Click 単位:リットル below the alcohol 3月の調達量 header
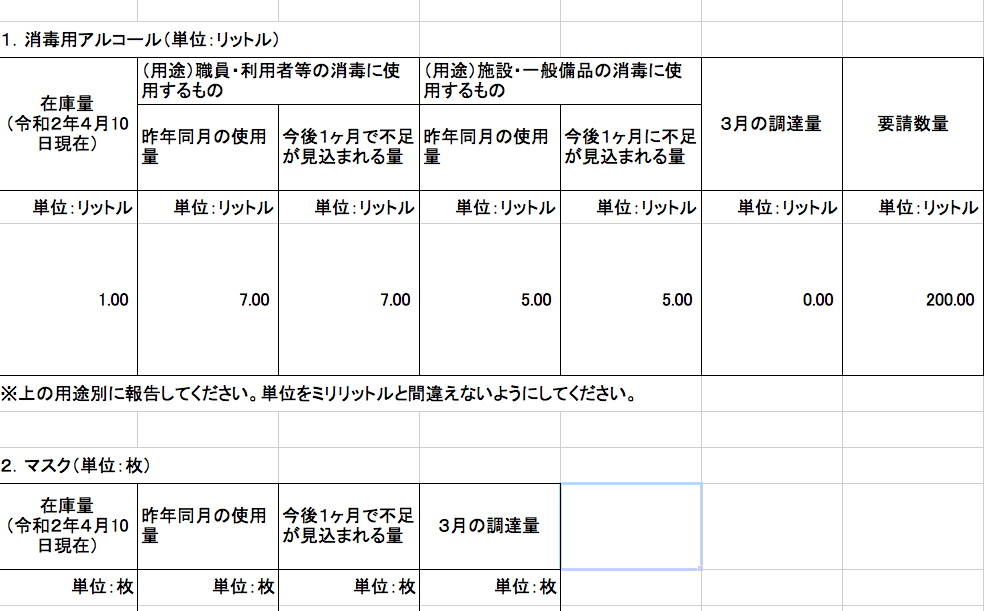 (771, 207)
